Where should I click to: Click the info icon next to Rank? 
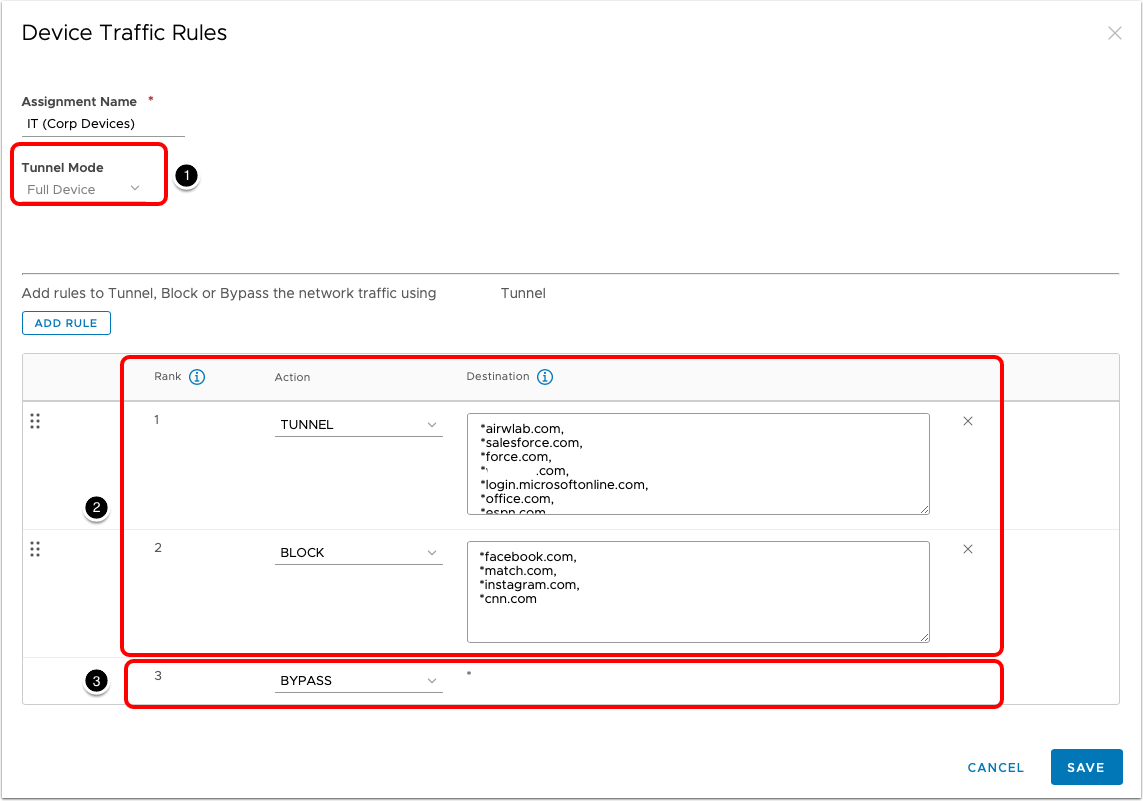coord(197,377)
